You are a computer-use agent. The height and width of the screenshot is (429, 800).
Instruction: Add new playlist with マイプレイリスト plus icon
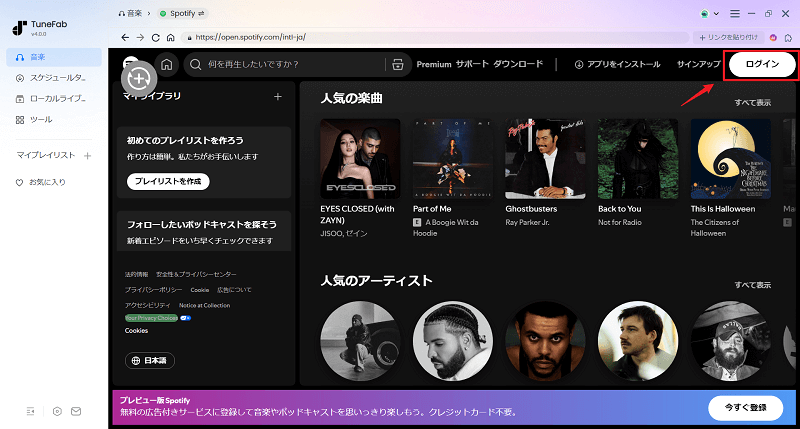click(x=87, y=156)
